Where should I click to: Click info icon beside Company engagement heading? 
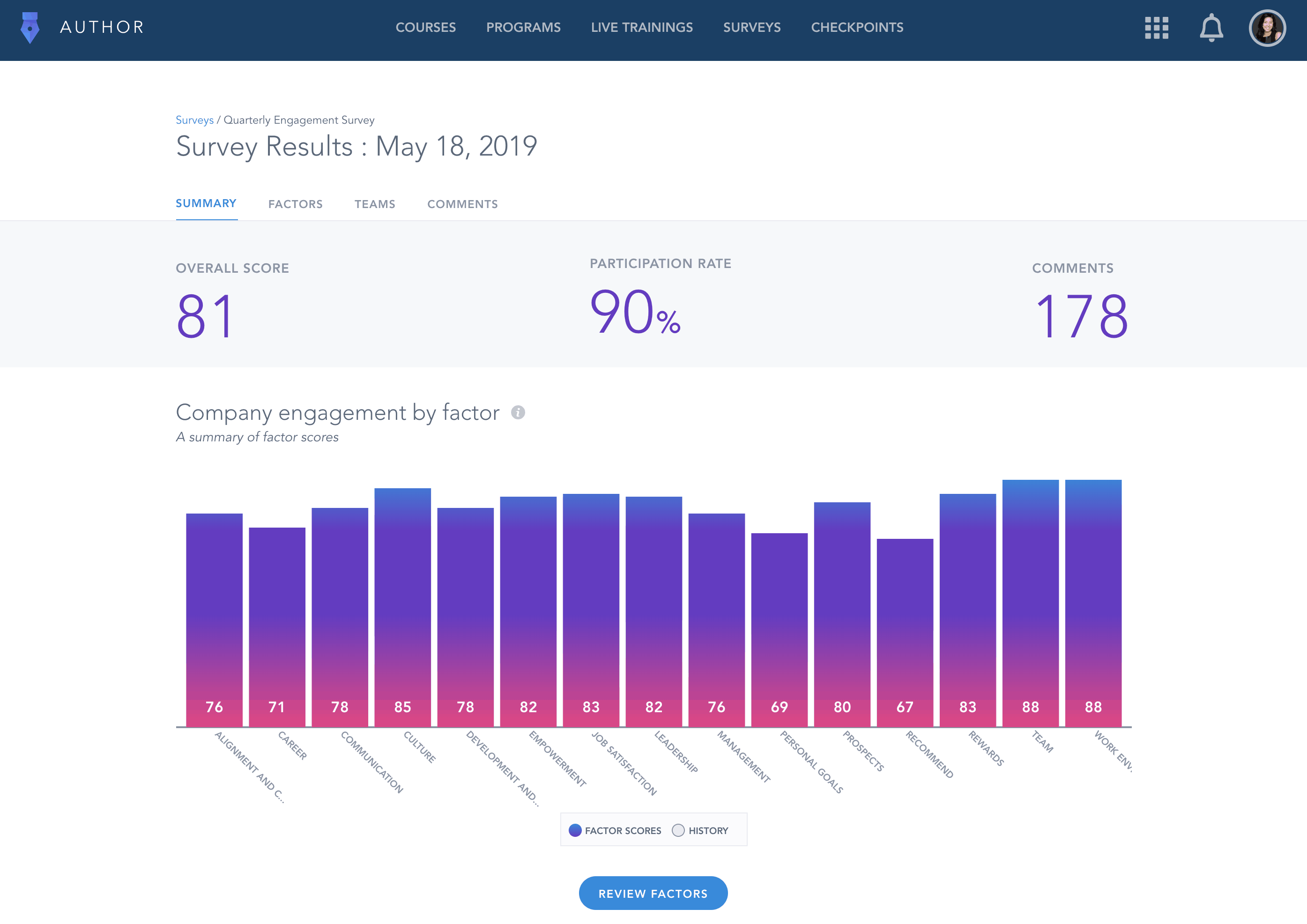tap(518, 412)
